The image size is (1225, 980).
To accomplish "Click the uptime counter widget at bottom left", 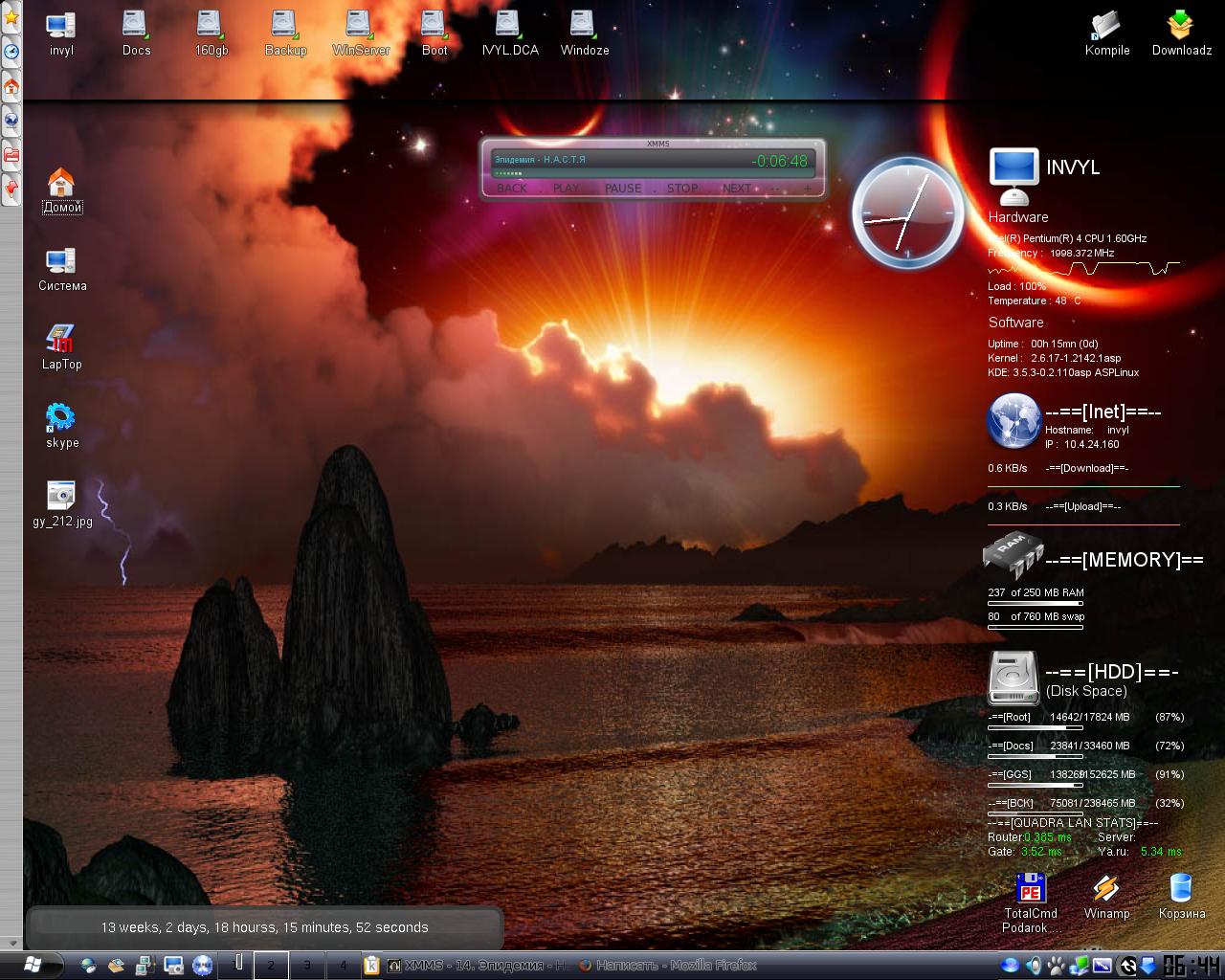I will point(265,927).
